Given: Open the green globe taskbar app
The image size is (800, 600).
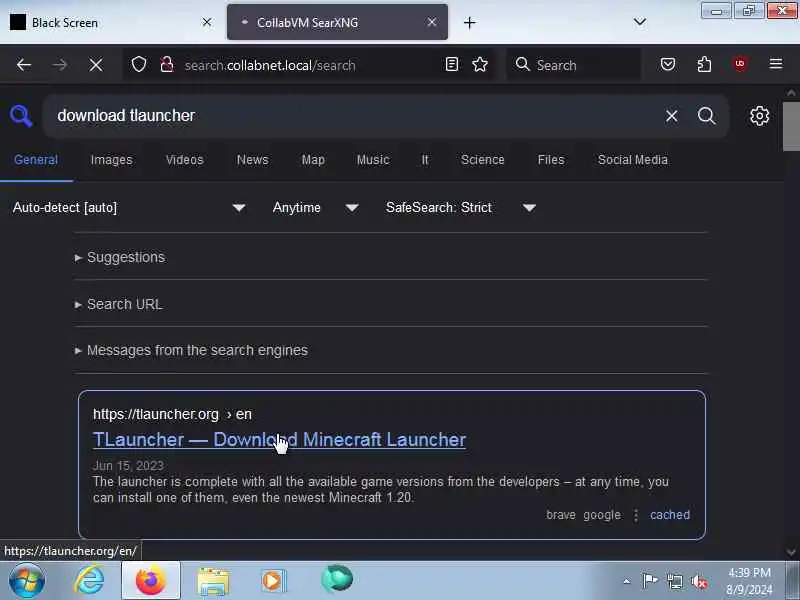Looking at the screenshot, I should 337,579.
